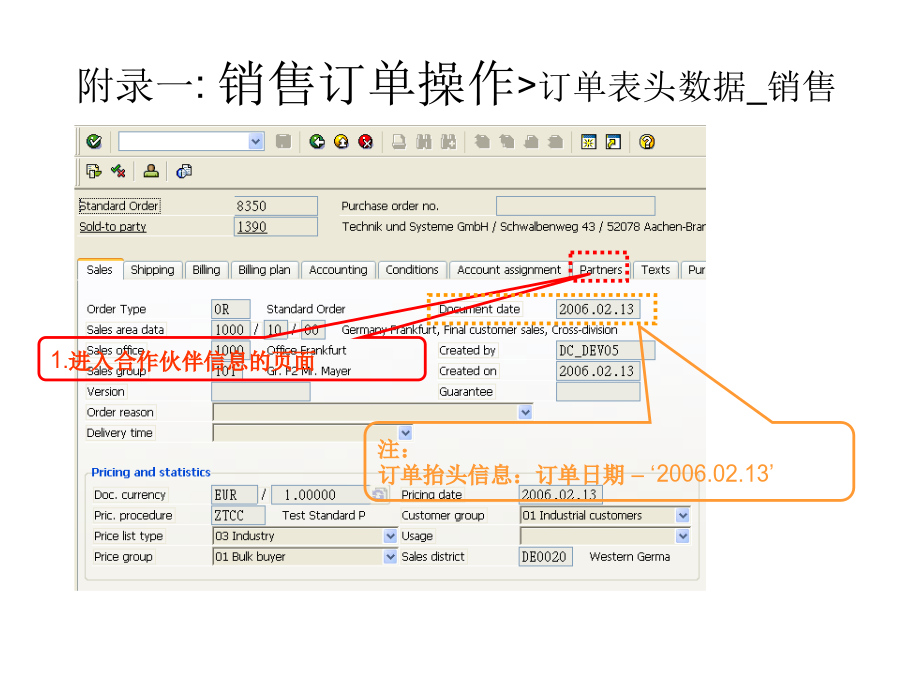Open the Price group dropdown
Screen dimensions: 900x675
tap(390, 557)
